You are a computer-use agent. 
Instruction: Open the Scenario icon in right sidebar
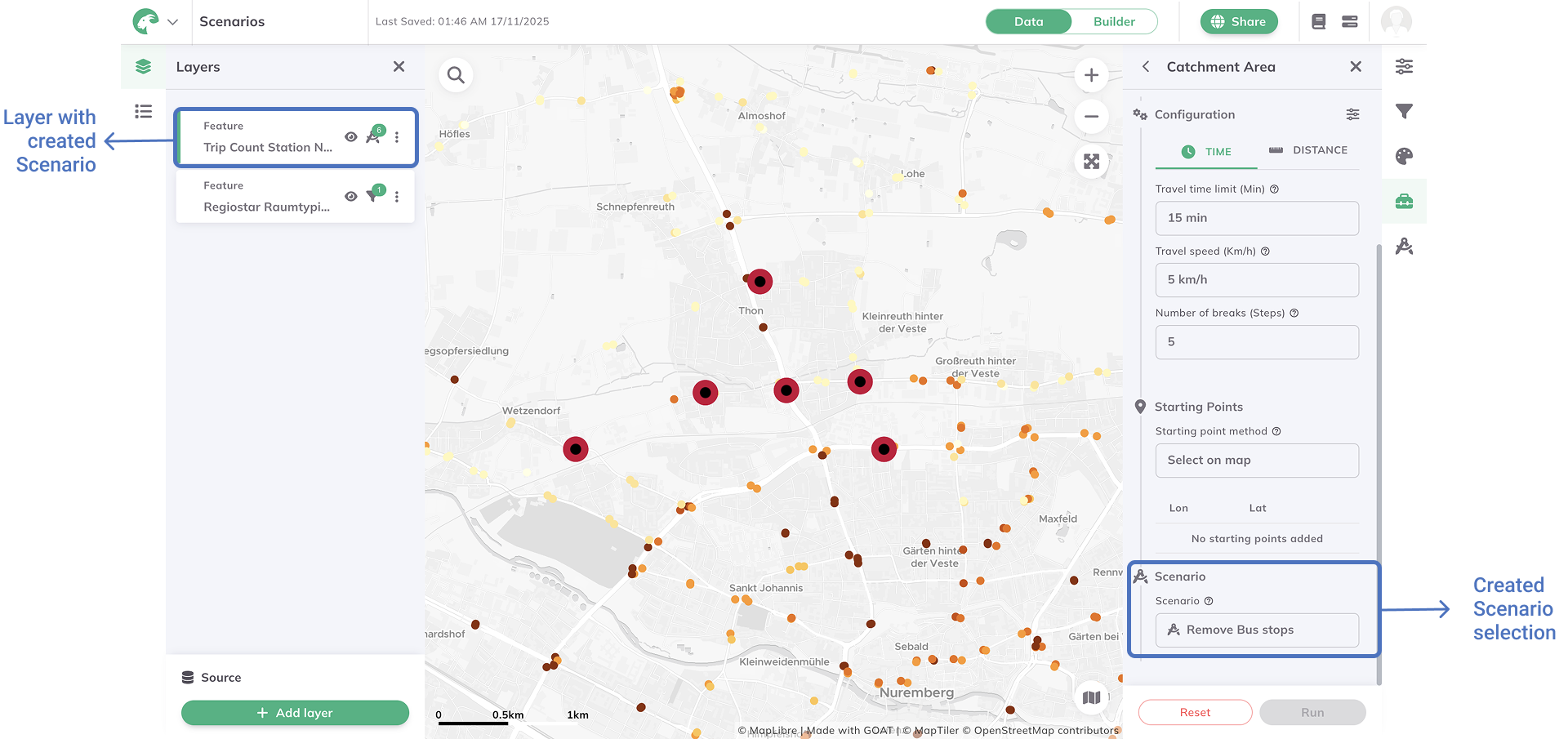pos(1404,246)
